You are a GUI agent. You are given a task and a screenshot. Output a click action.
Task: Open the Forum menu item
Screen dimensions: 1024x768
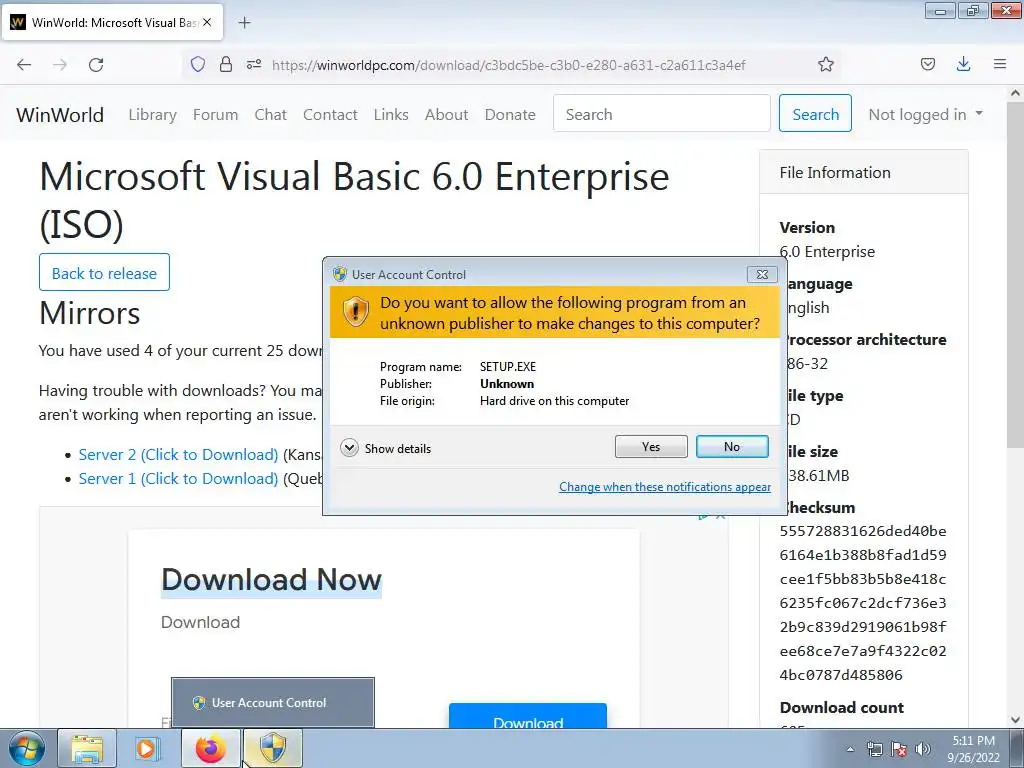click(216, 114)
